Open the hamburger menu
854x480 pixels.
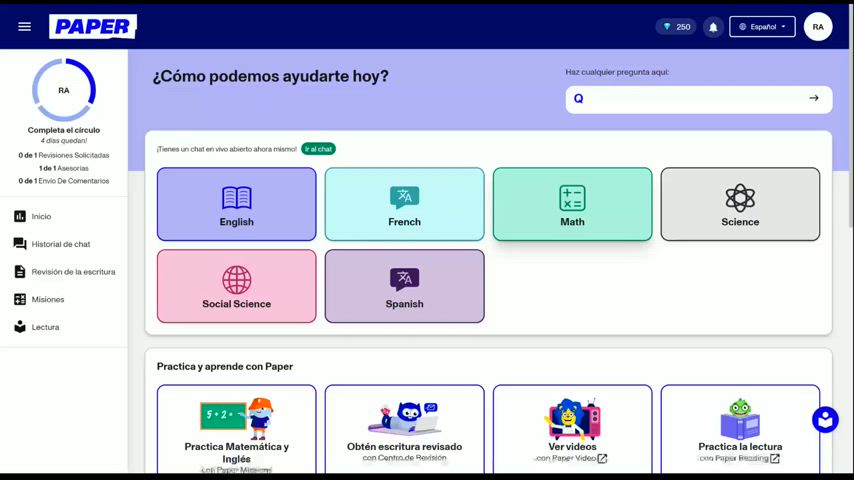[25, 27]
